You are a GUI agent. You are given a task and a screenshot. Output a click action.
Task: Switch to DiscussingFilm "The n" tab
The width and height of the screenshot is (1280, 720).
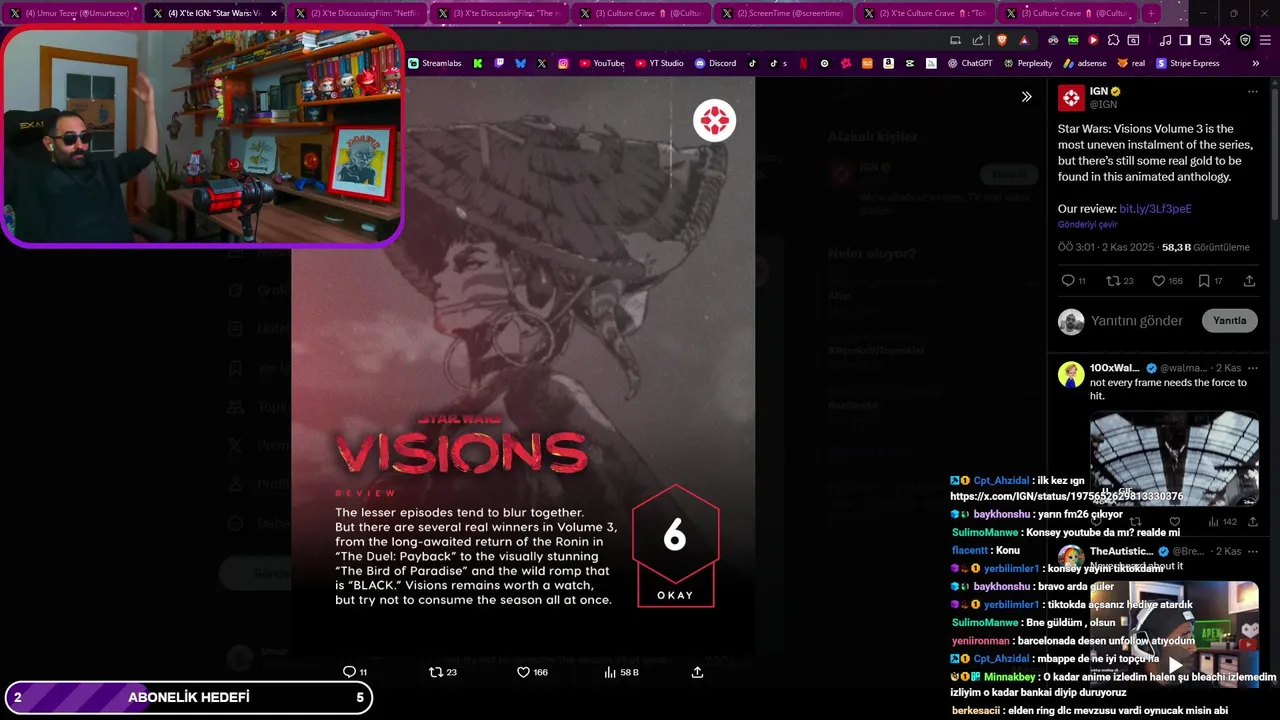click(499, 13)
